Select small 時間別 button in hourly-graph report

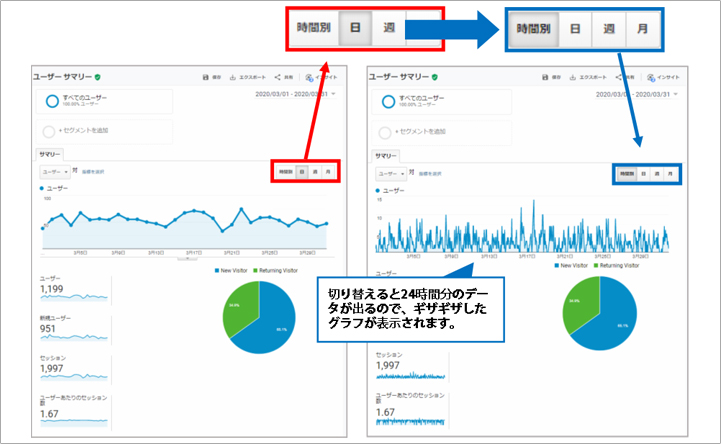[x=627, y=174]
